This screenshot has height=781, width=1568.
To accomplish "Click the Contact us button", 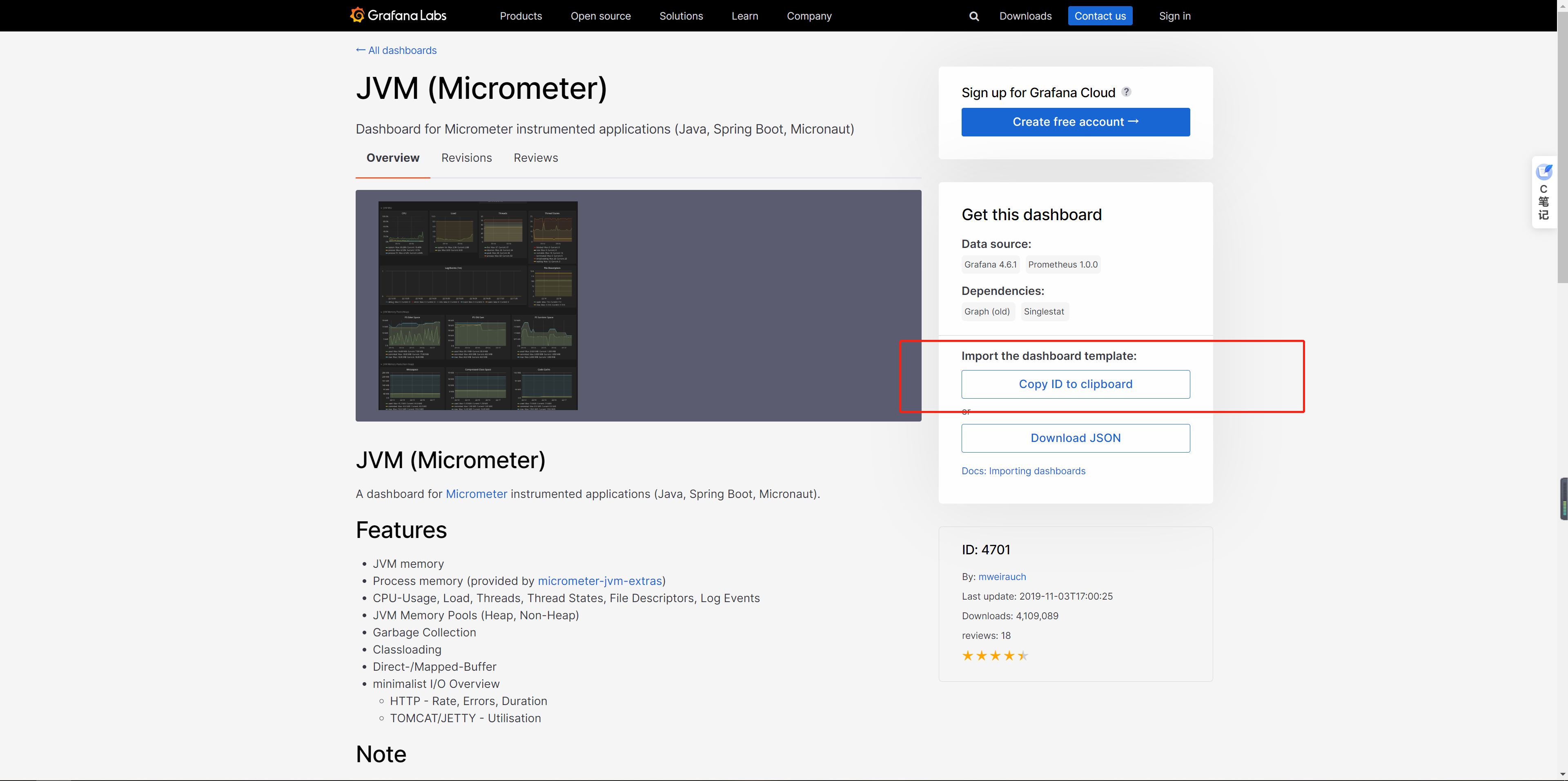I will click(1100, 16).
